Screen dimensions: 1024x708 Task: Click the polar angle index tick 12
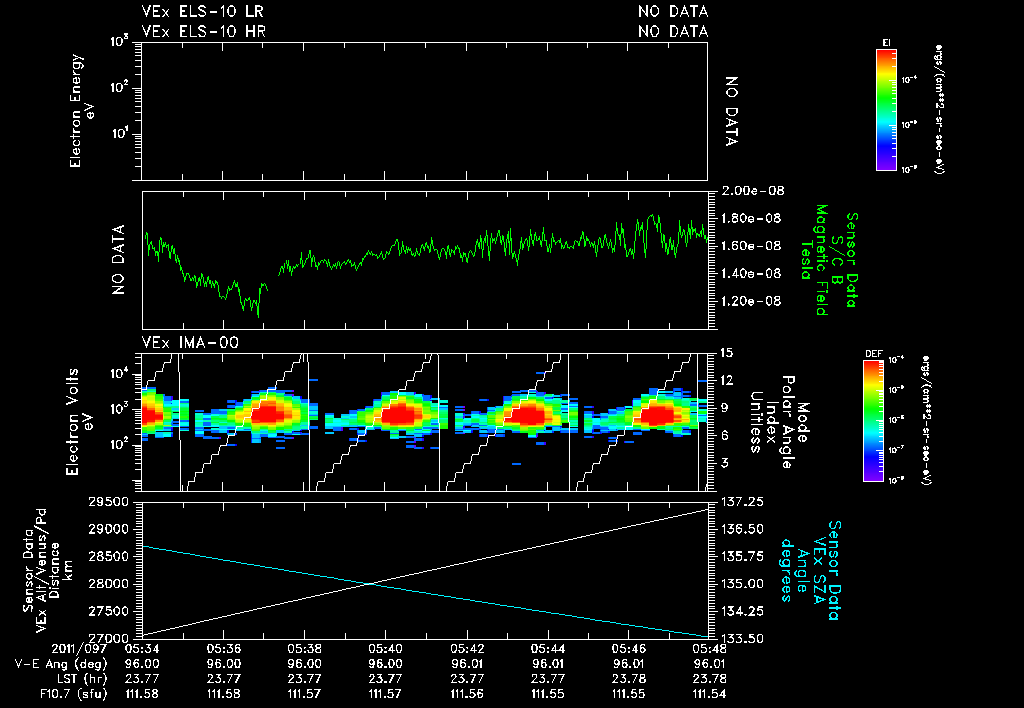click(726, 380)
